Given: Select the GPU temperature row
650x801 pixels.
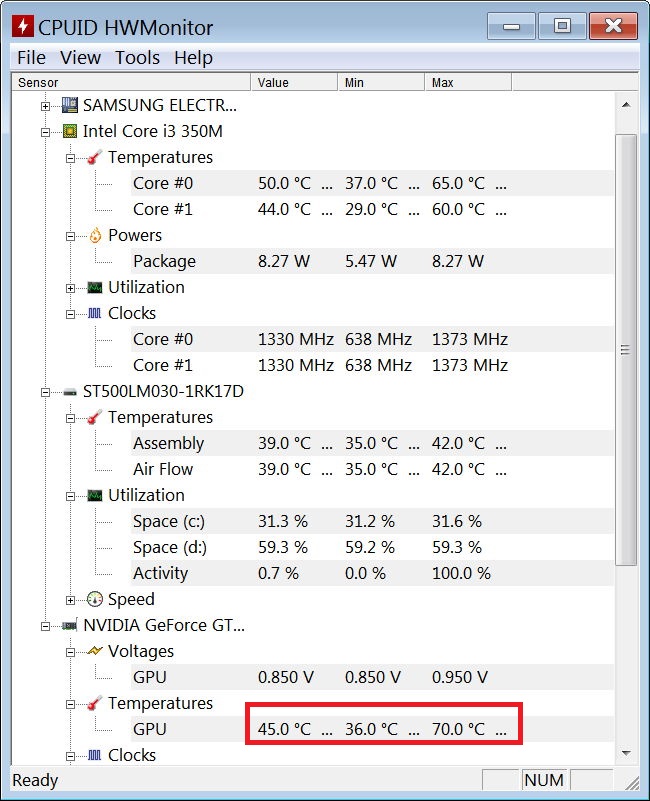Looking at the screenshot, I should click(372, 729).
